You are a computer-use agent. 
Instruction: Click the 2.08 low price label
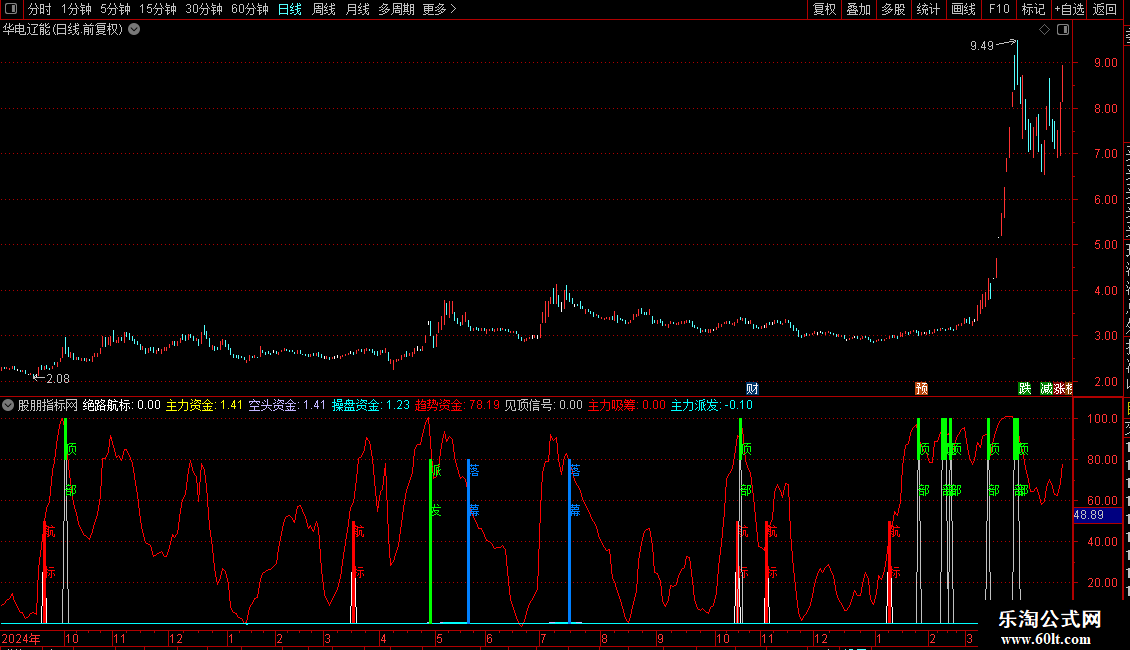click(x=58, y=379)
